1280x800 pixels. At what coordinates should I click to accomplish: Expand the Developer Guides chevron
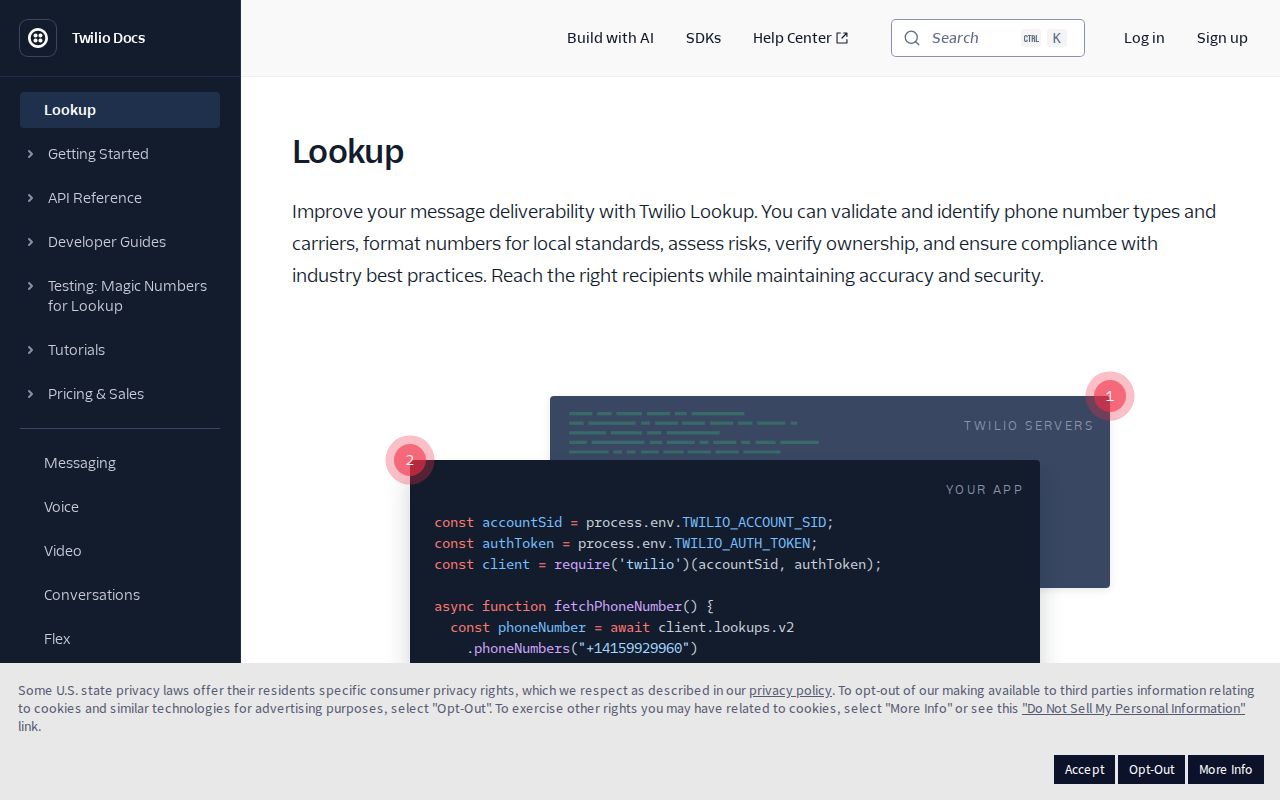pyautogui.click(x=30, y=242)
